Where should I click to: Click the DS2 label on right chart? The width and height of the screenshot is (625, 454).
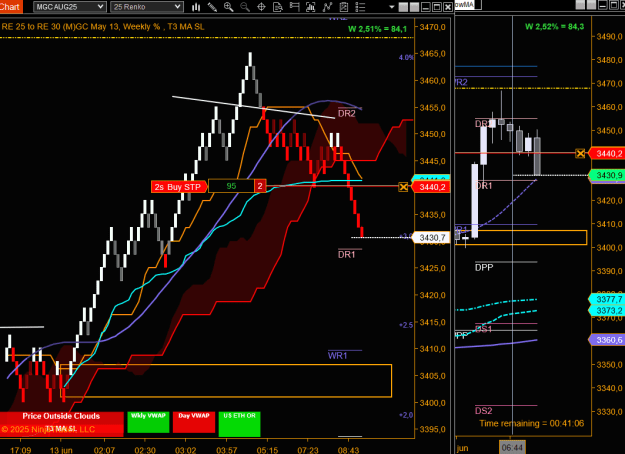pos(483,411)
